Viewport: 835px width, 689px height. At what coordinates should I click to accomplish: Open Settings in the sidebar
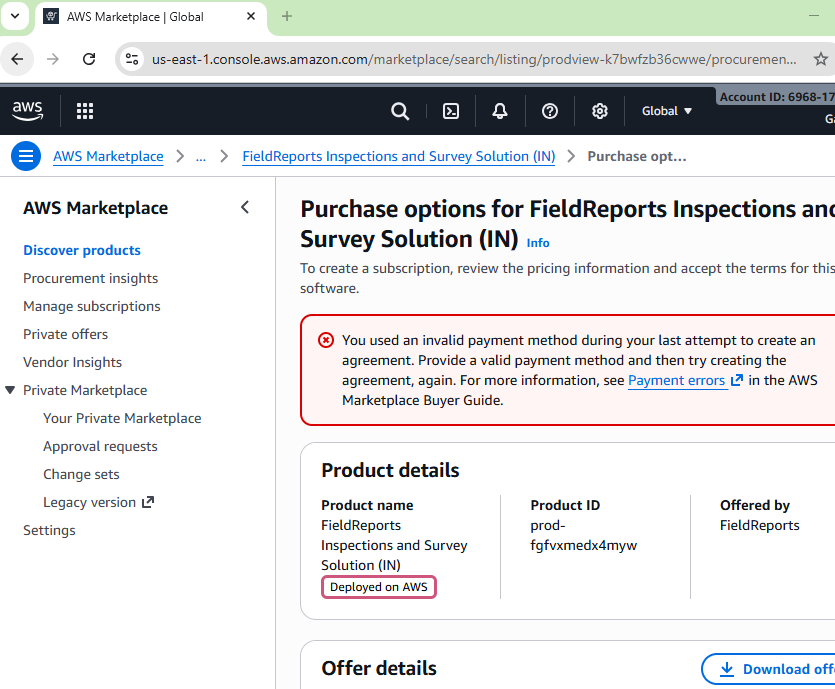[50, 530]
